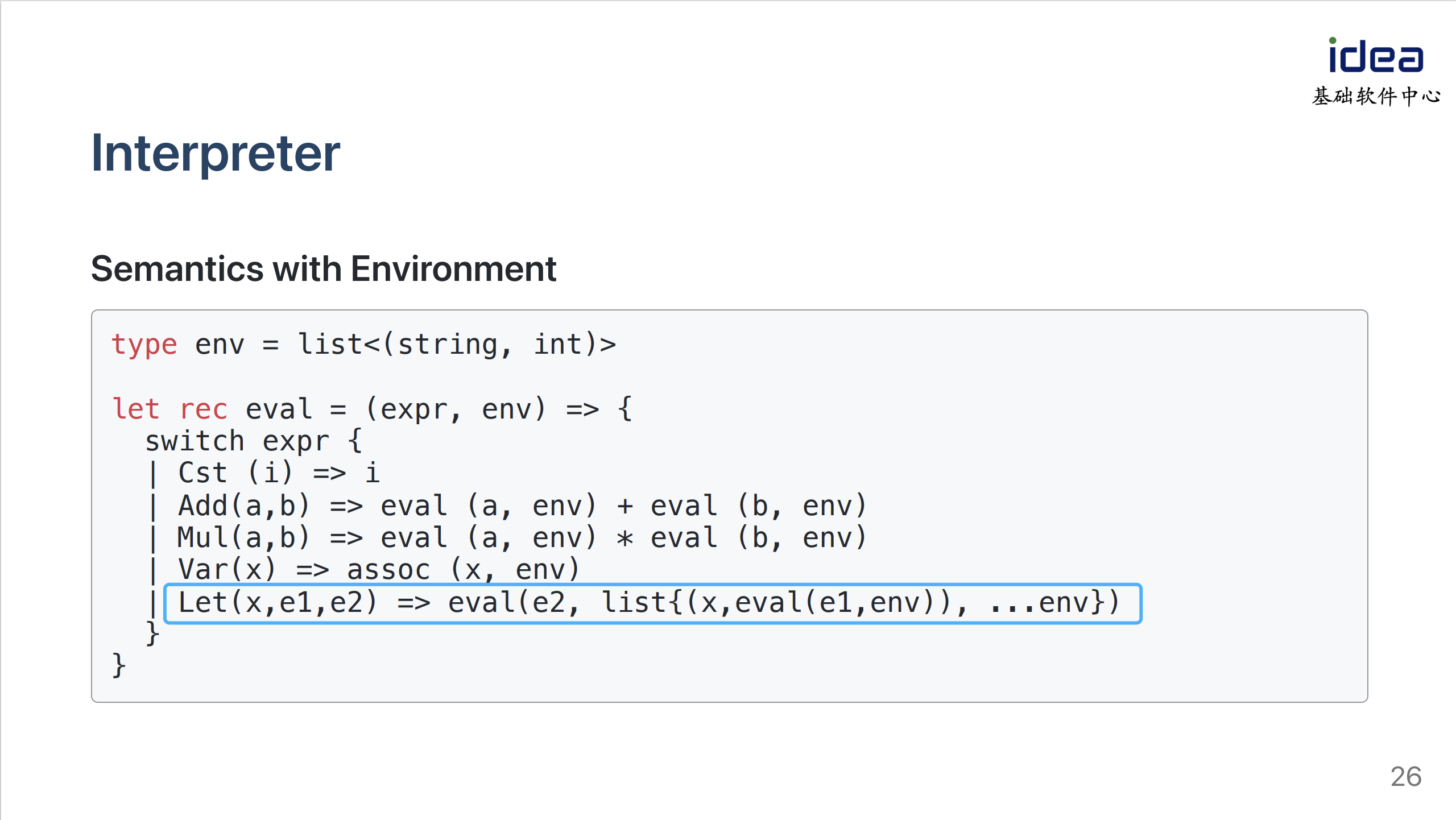This screenshot has height=820, width=1456.
Task: Click the slide number 26
Action: click(1406, 776)
